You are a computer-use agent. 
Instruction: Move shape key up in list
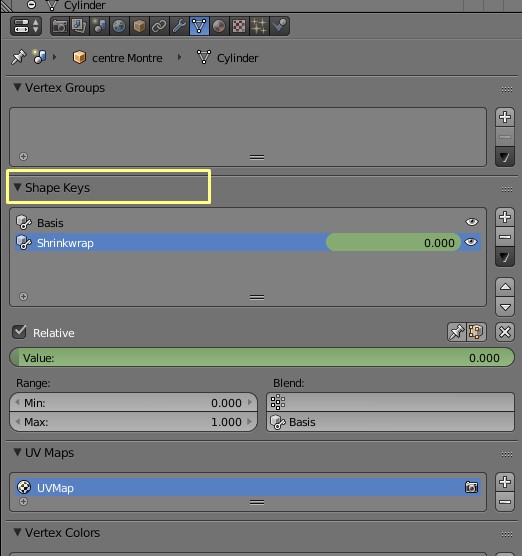505,287
